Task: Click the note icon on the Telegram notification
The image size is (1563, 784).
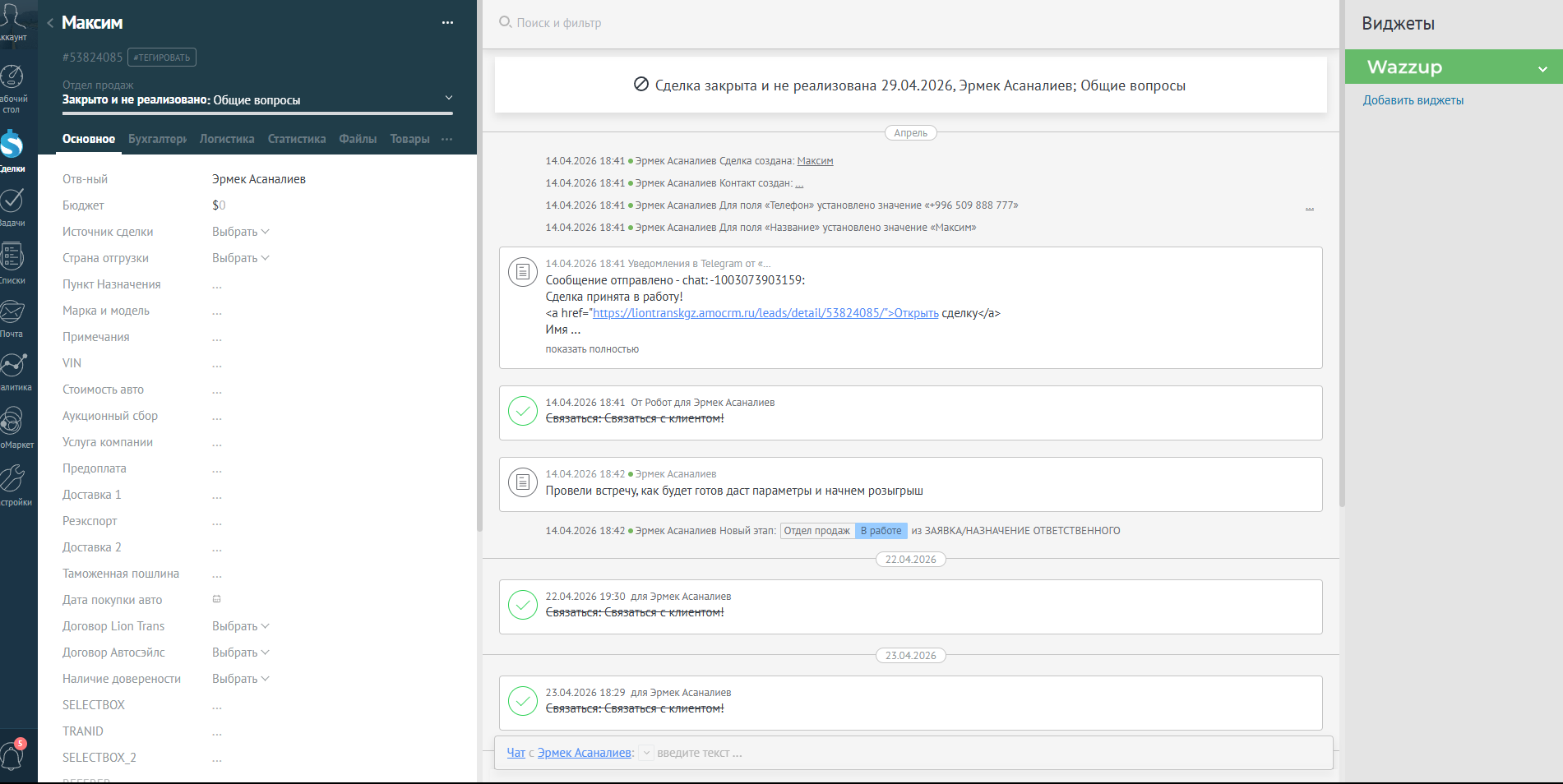Action: click(523, 271)
